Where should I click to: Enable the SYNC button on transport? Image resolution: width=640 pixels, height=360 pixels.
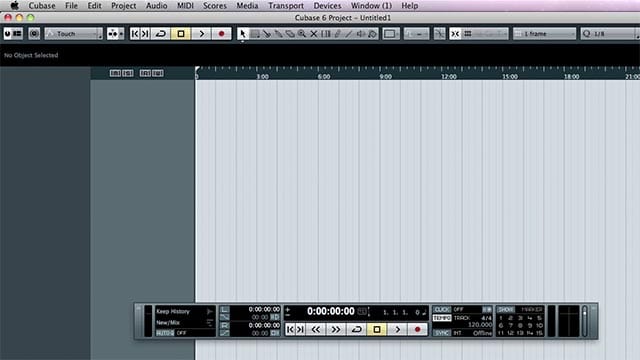pos(442,333)
